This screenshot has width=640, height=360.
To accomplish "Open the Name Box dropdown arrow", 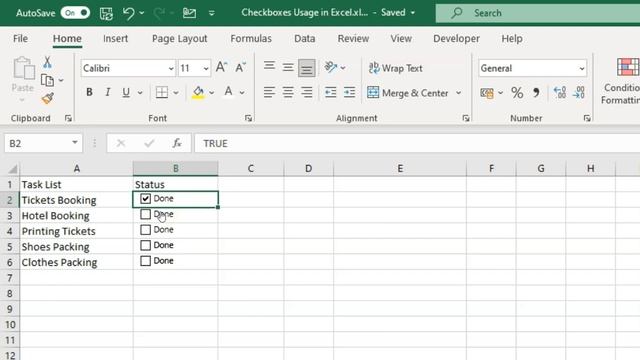I will 75,143.
